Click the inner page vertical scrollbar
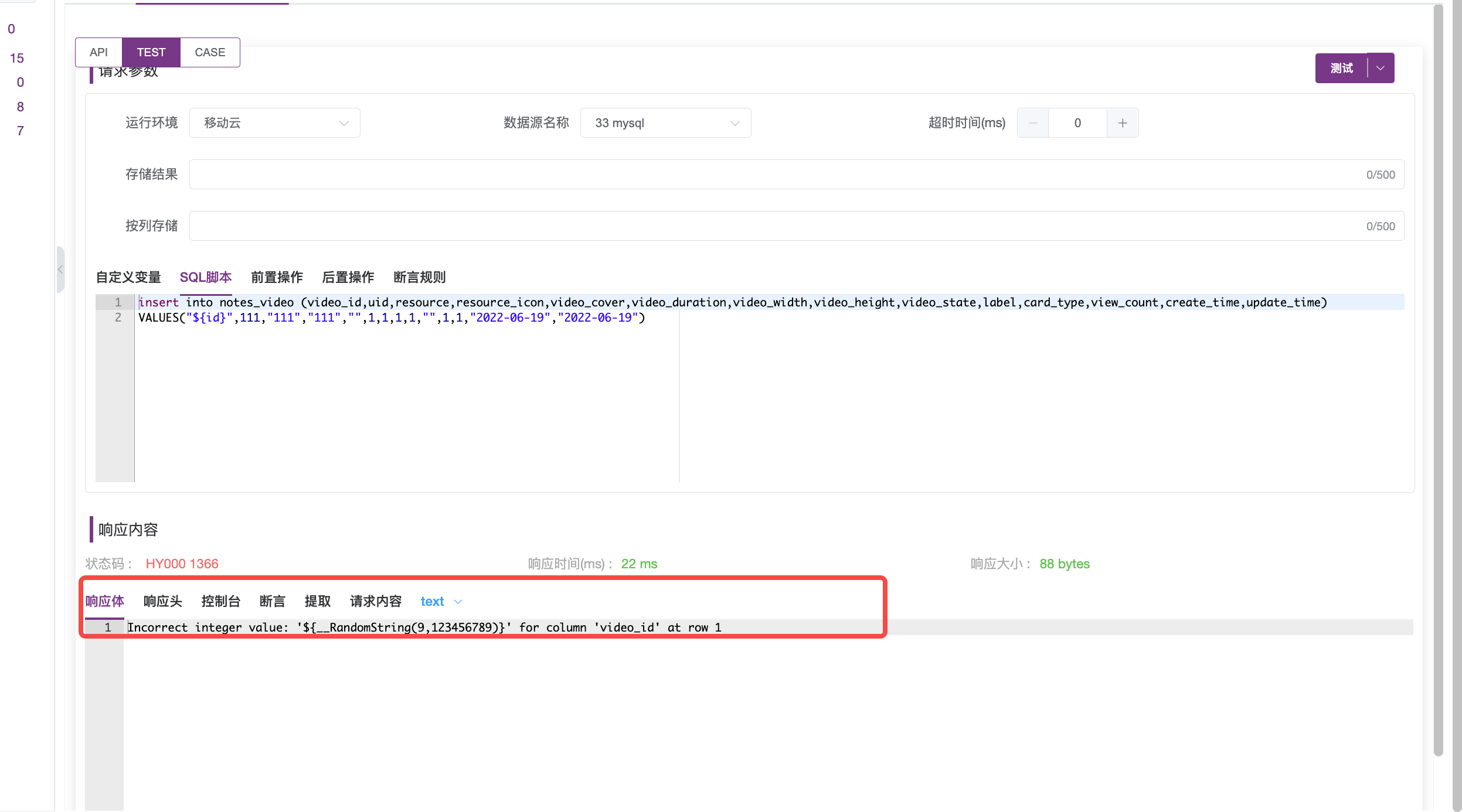 coord(1439,381)
